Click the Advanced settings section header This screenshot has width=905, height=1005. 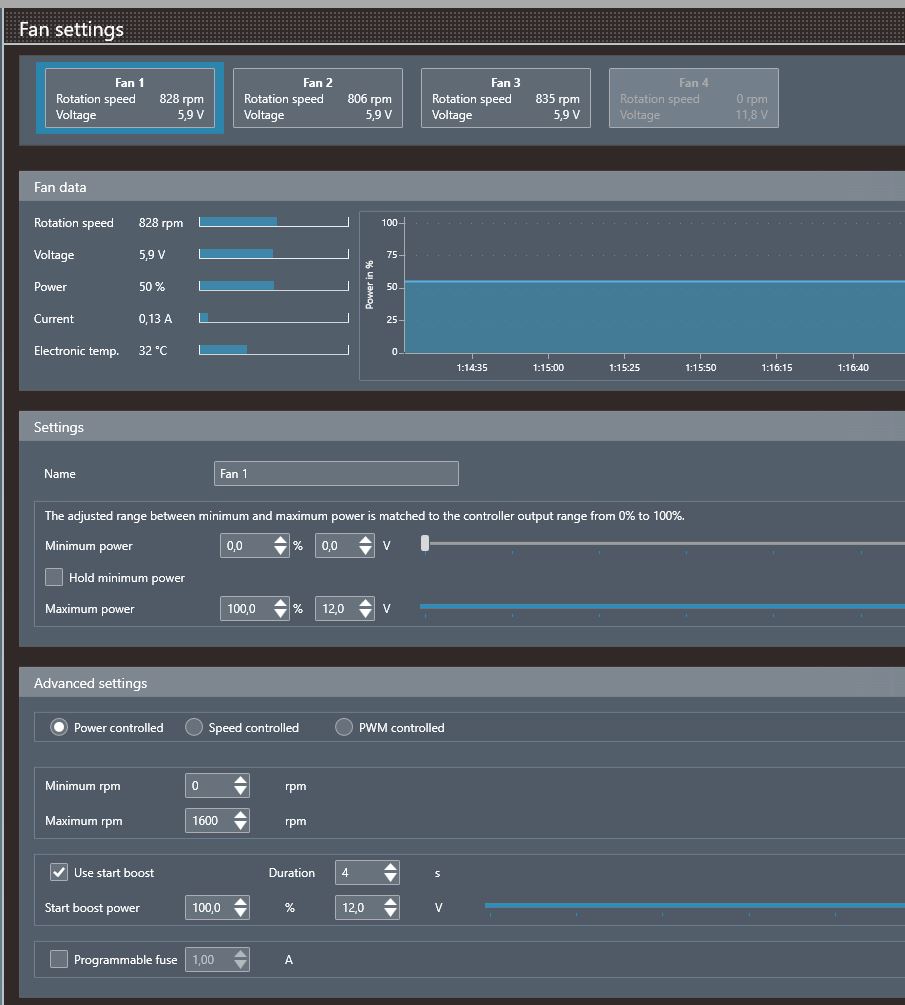click(x=461, y=683)
